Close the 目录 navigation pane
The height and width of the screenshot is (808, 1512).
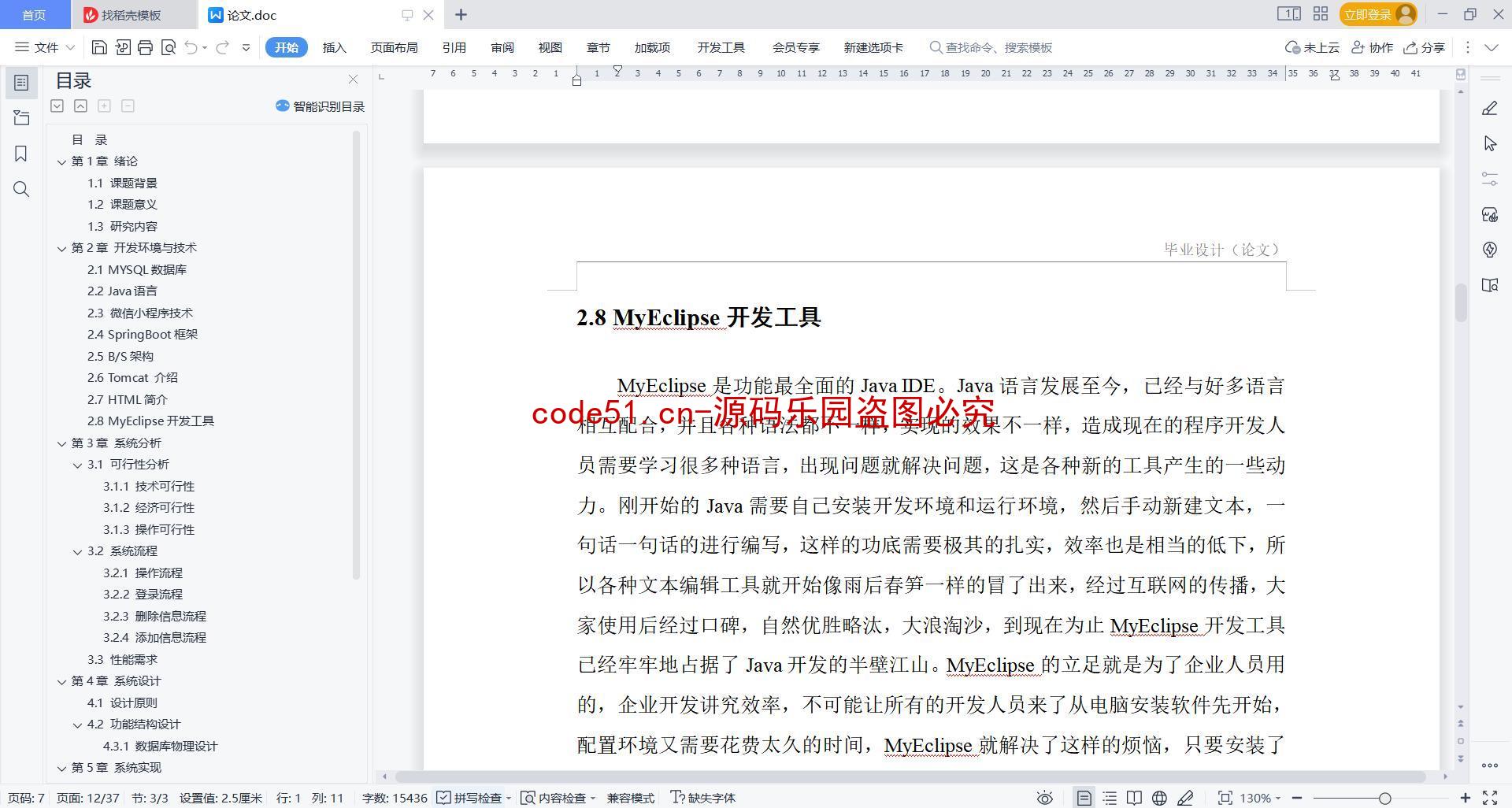click(353, 80)
